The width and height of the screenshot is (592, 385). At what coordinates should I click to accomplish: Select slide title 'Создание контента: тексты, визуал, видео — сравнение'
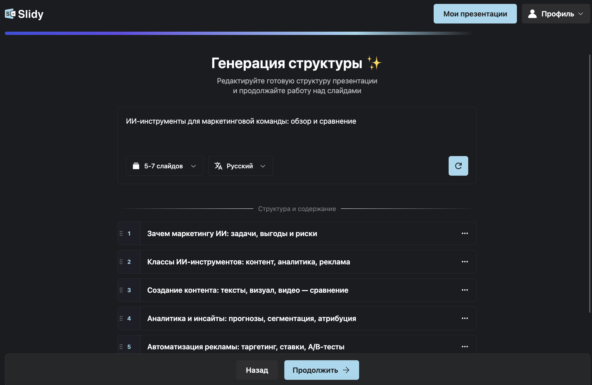tap(248, 290)
